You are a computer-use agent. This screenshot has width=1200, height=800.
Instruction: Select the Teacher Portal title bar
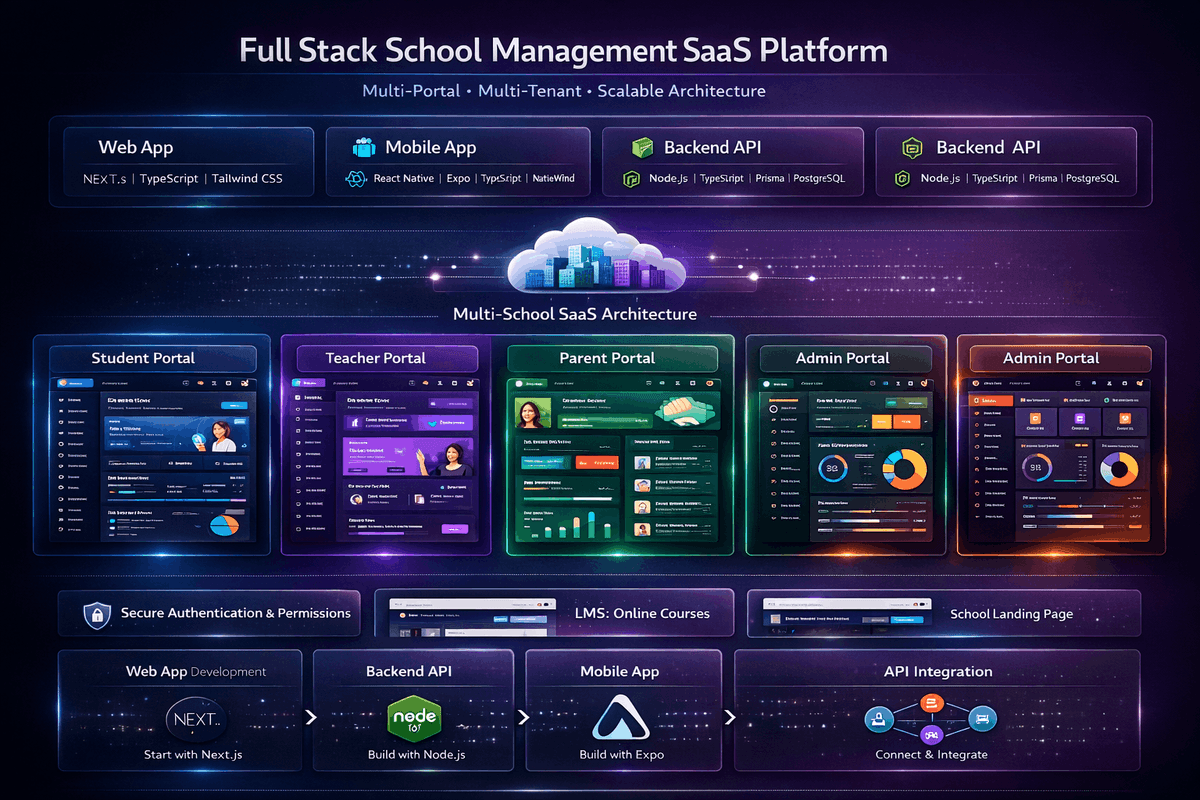point(386,358)
